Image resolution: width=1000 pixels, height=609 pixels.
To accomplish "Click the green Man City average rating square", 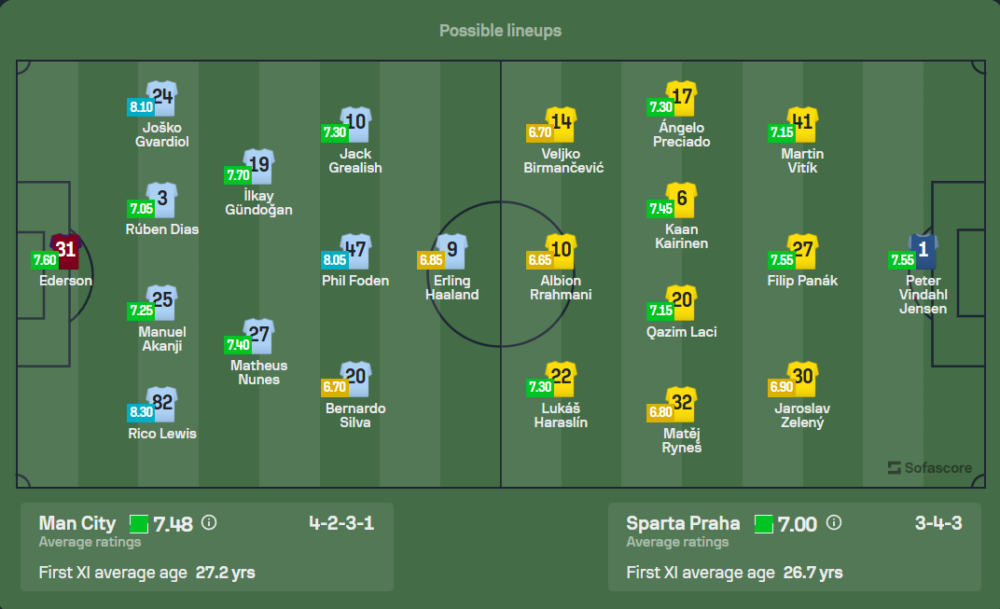I will click(138, 524).
